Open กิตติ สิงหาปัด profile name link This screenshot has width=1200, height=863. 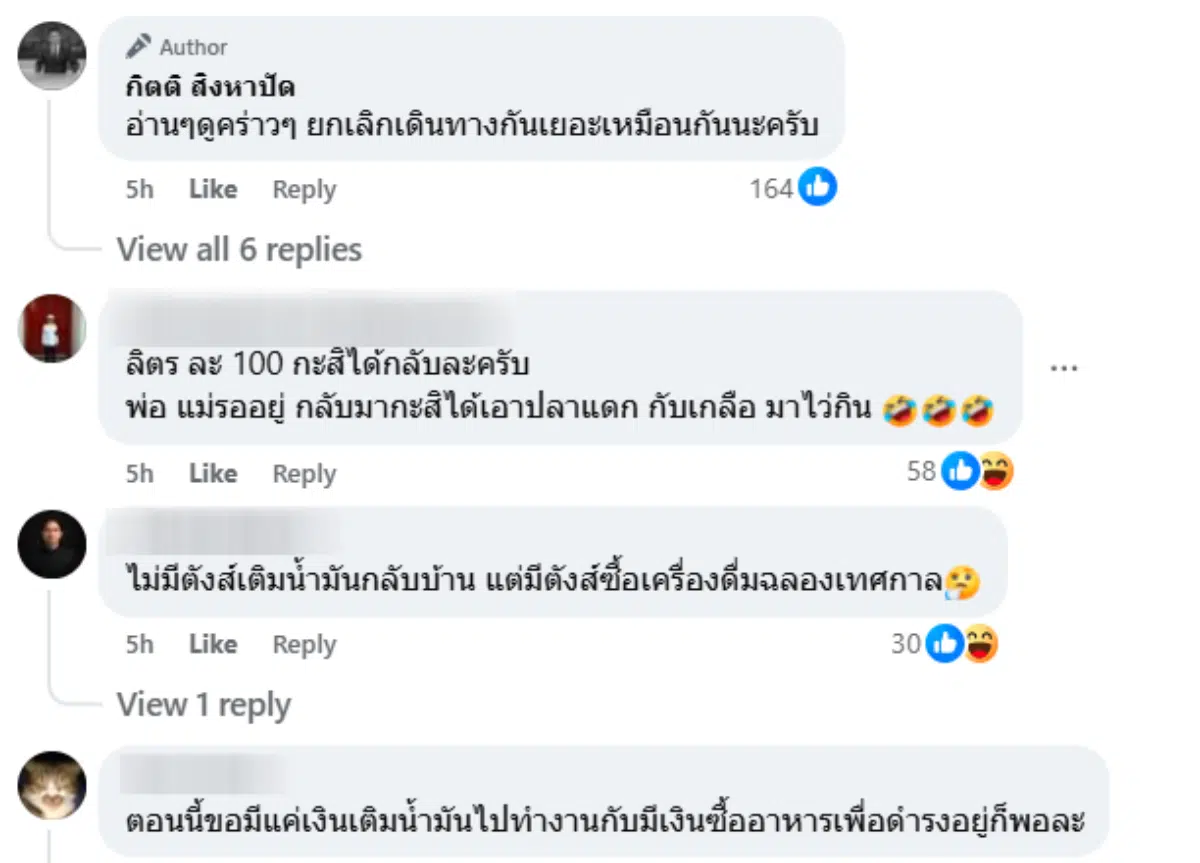coord(210,87)
